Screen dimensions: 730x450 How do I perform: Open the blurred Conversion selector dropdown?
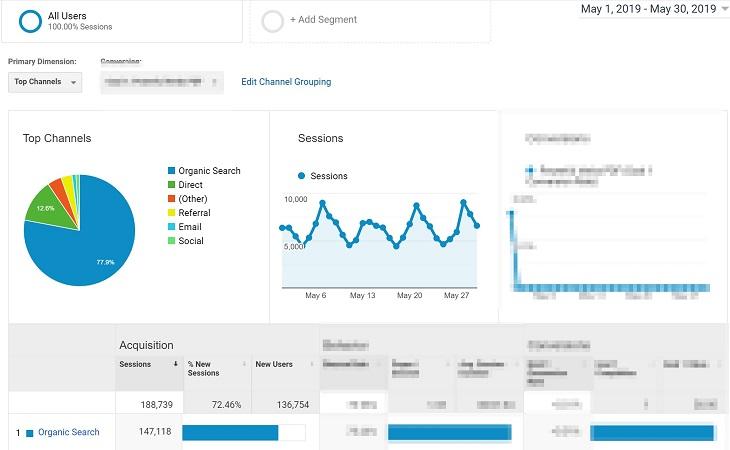click(161, 82)
